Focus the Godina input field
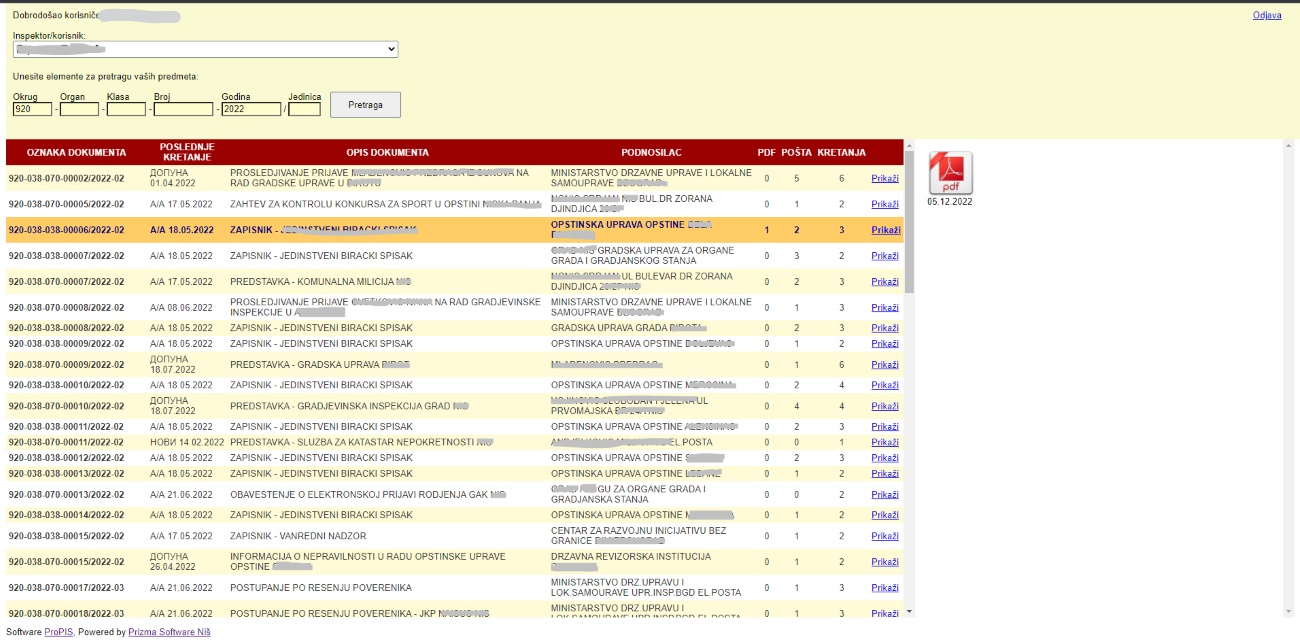1300x640 pixels. tap(251, 109)
